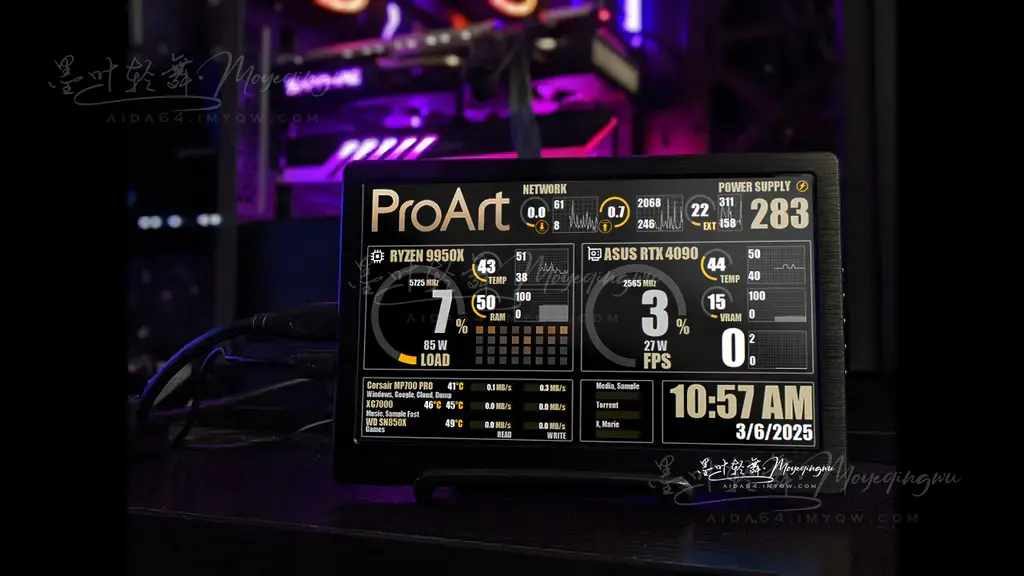Click the Power Supply lightning bolt icon
The width and height of the screenshot is (1024, 576).
802,187
